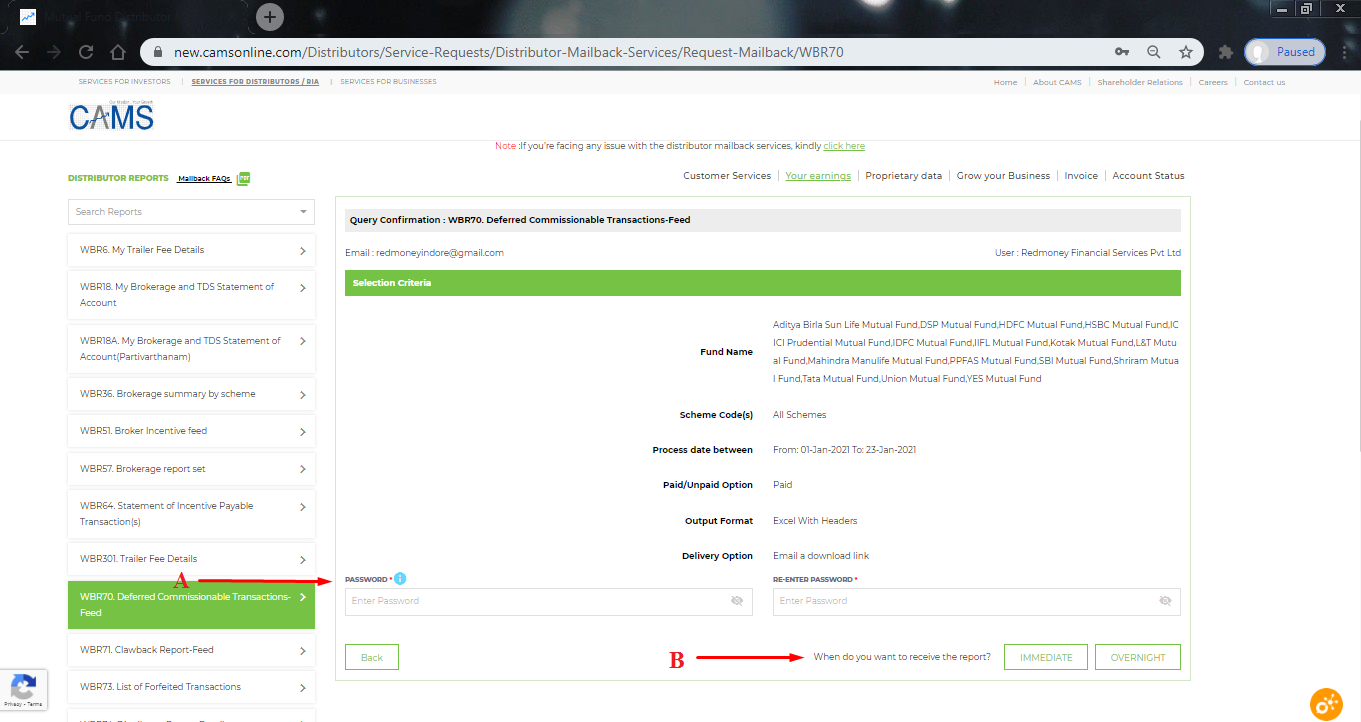Screen dimensions: 1361x722
Task: Open Account Status tab
Action: coord(1148,176)
